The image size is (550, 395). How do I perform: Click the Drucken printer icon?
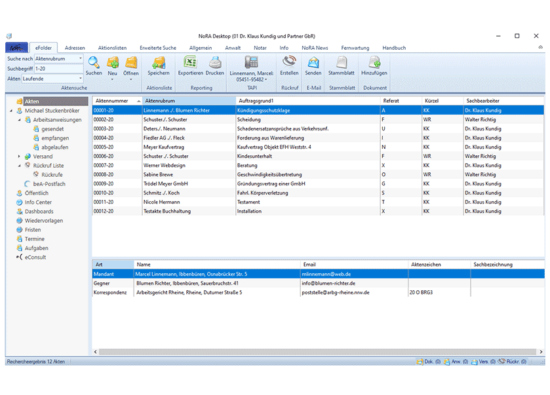click(215, 62)
